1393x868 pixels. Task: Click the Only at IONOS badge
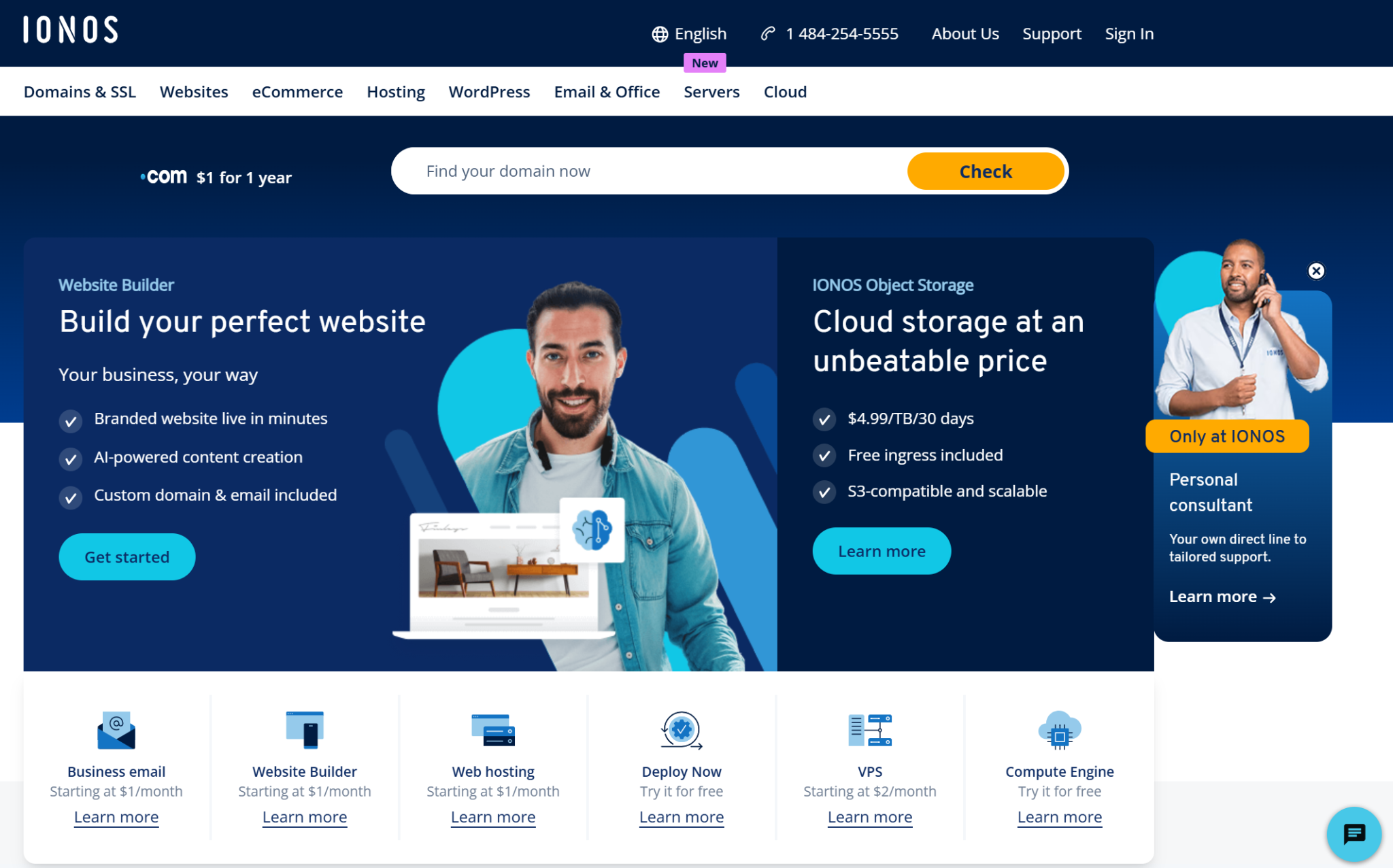click(1227, 436)
